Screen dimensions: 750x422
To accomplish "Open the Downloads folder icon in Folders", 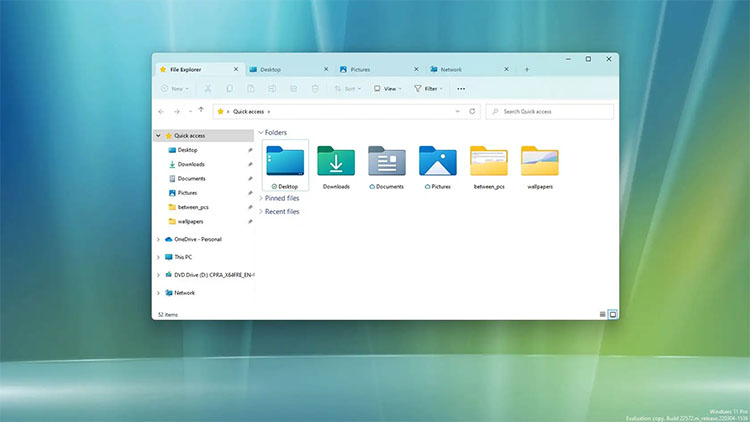I will point(336,161).
